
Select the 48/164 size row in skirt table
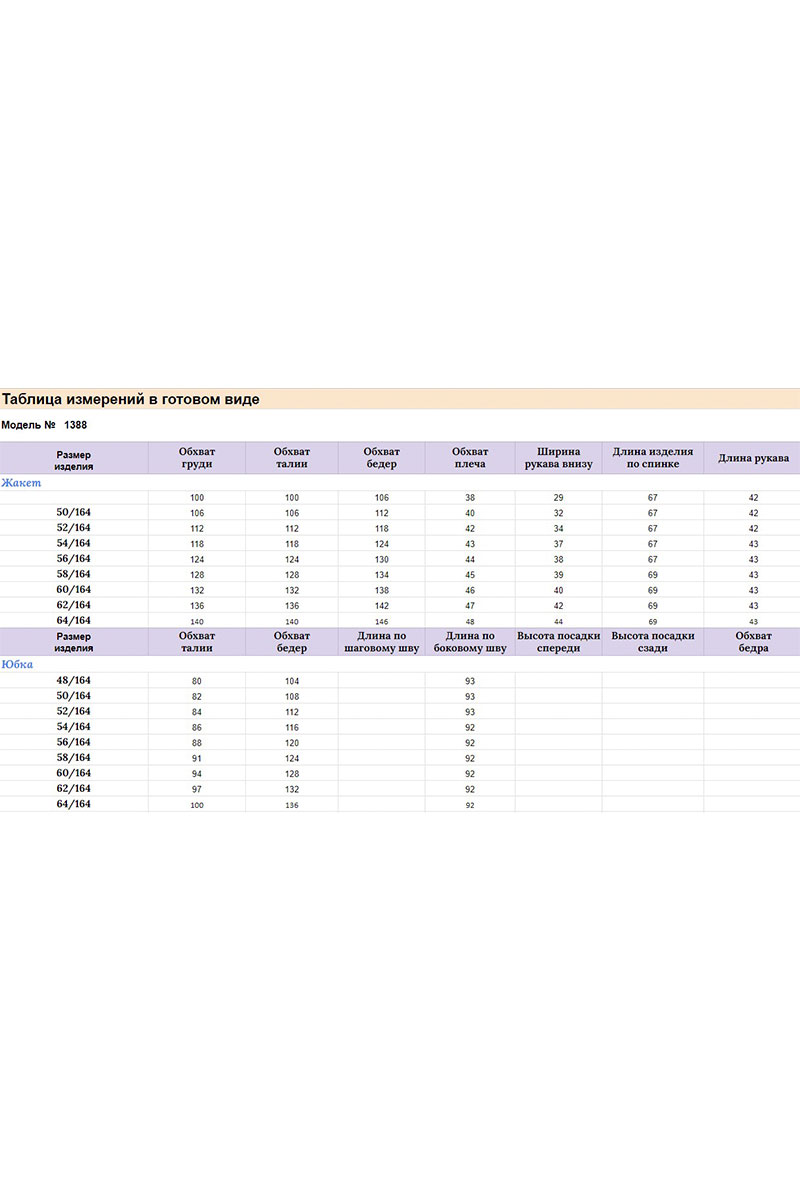tap(73, 680)
